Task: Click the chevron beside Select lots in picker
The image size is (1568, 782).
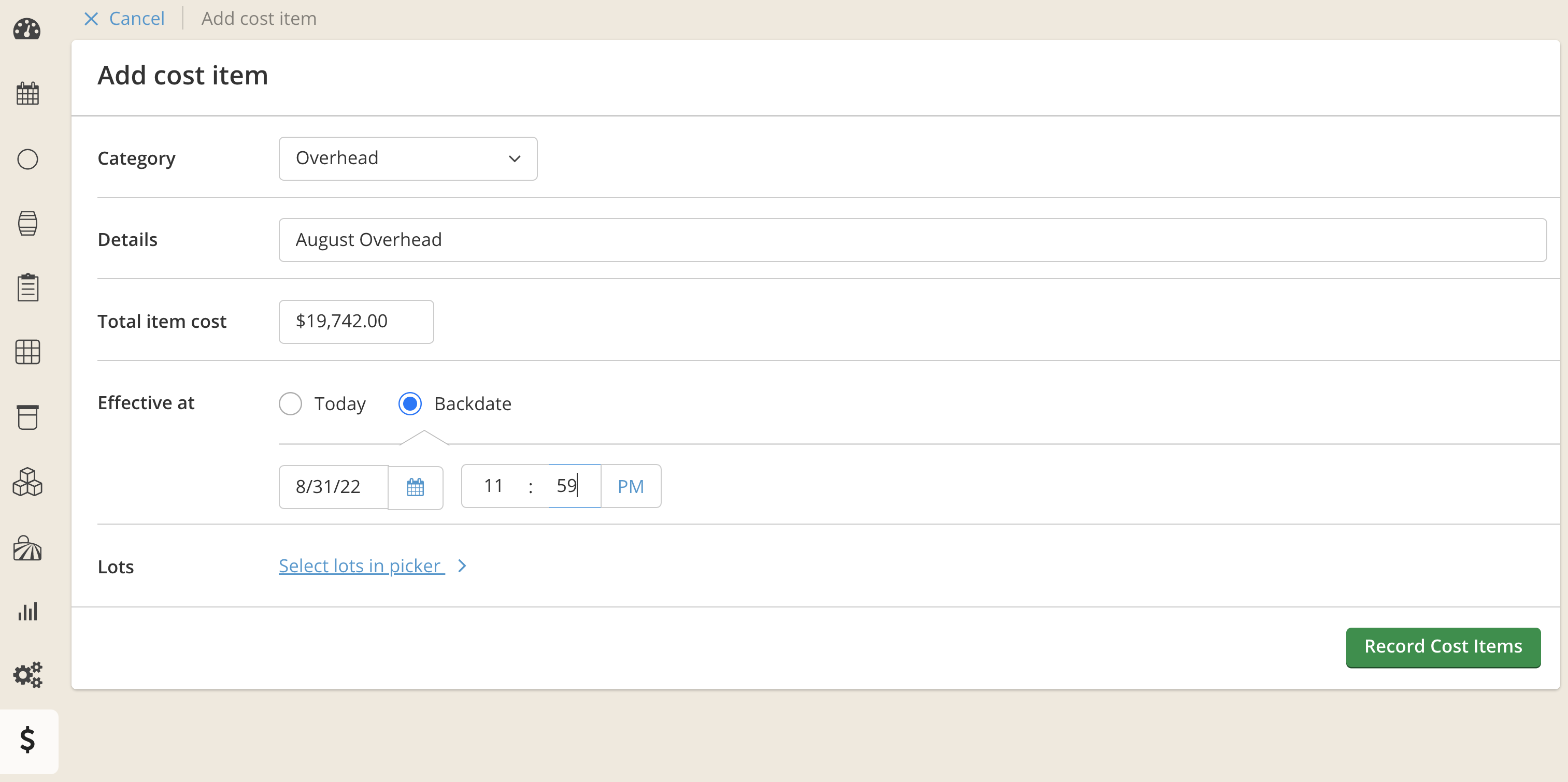Action: point(462,566)
